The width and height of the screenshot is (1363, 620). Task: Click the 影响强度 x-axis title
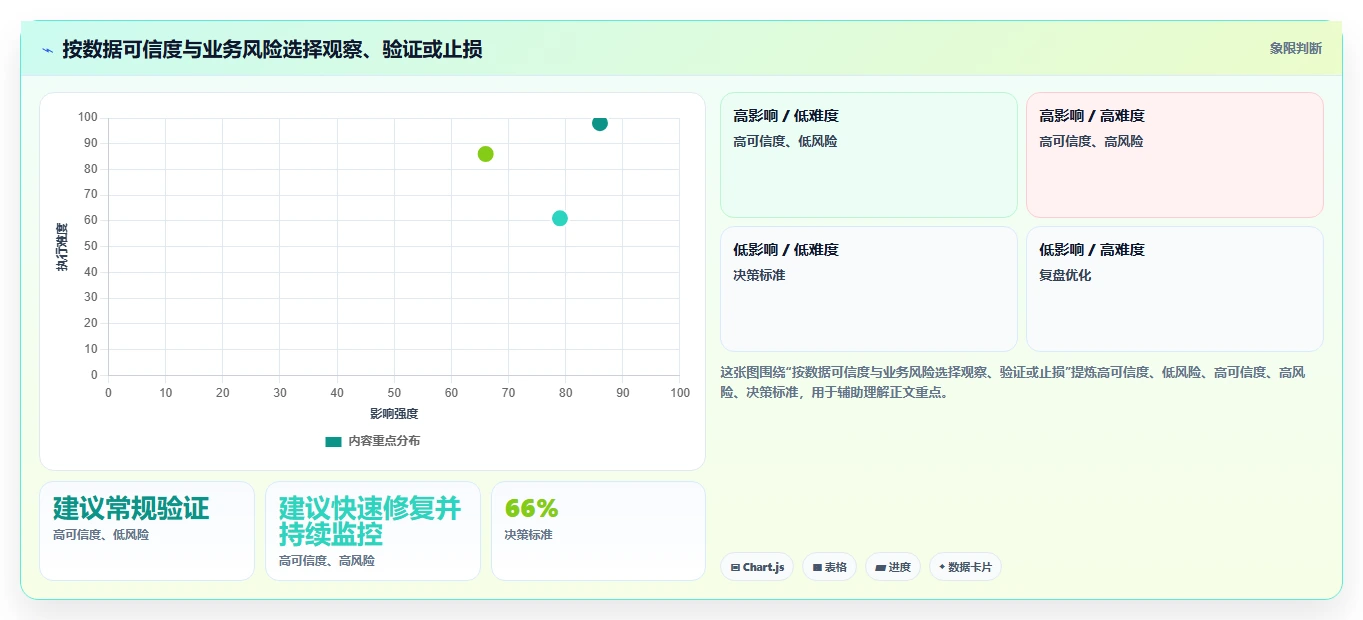coord(394,414)
